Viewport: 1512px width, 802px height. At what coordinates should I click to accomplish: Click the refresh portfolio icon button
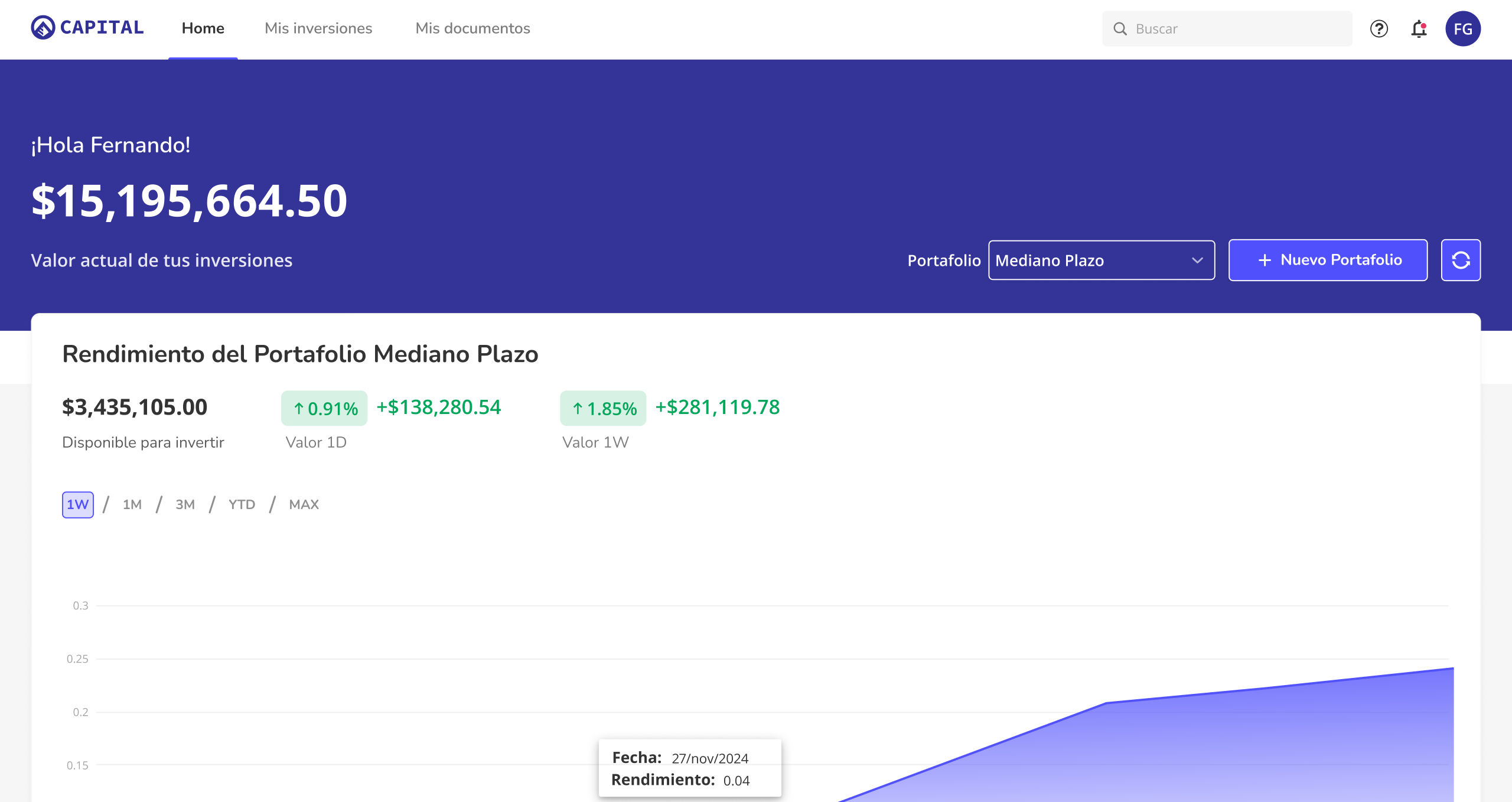tap(1460, 260)
